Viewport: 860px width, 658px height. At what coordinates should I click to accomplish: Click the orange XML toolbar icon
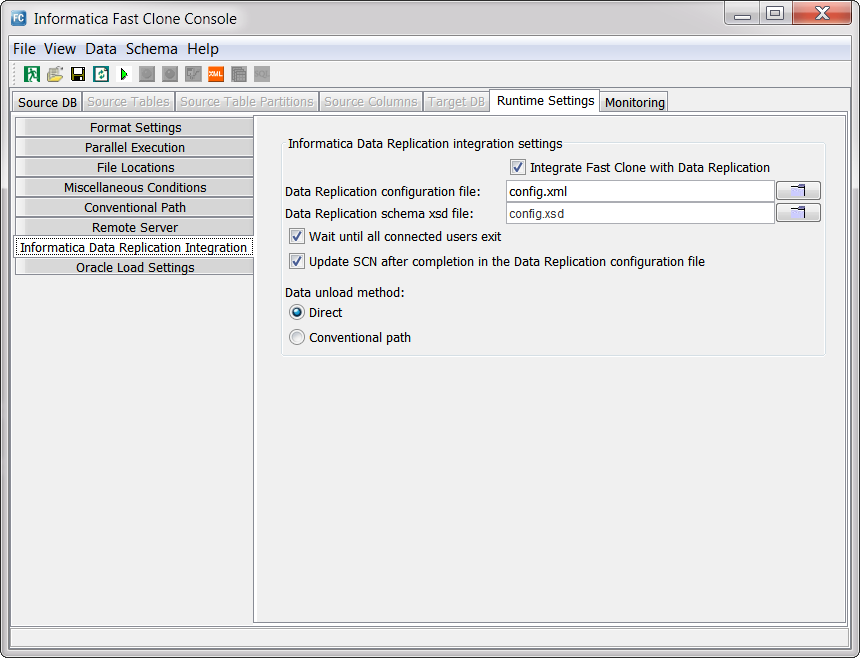pos(216,74)
